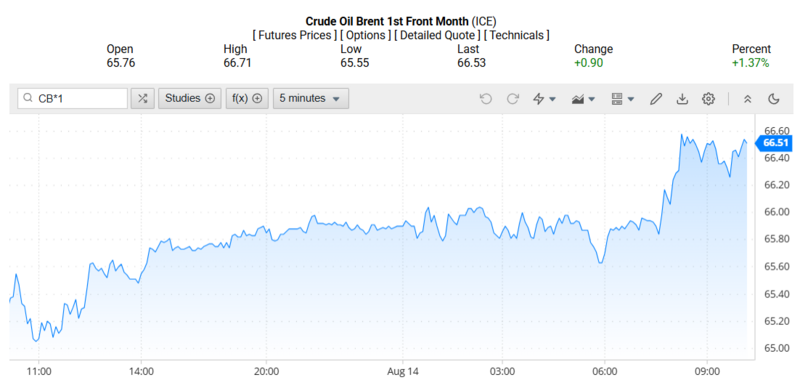Screen dimensions: 800x380
Task: Open the Futures Prices link
Action: (295, 35)
